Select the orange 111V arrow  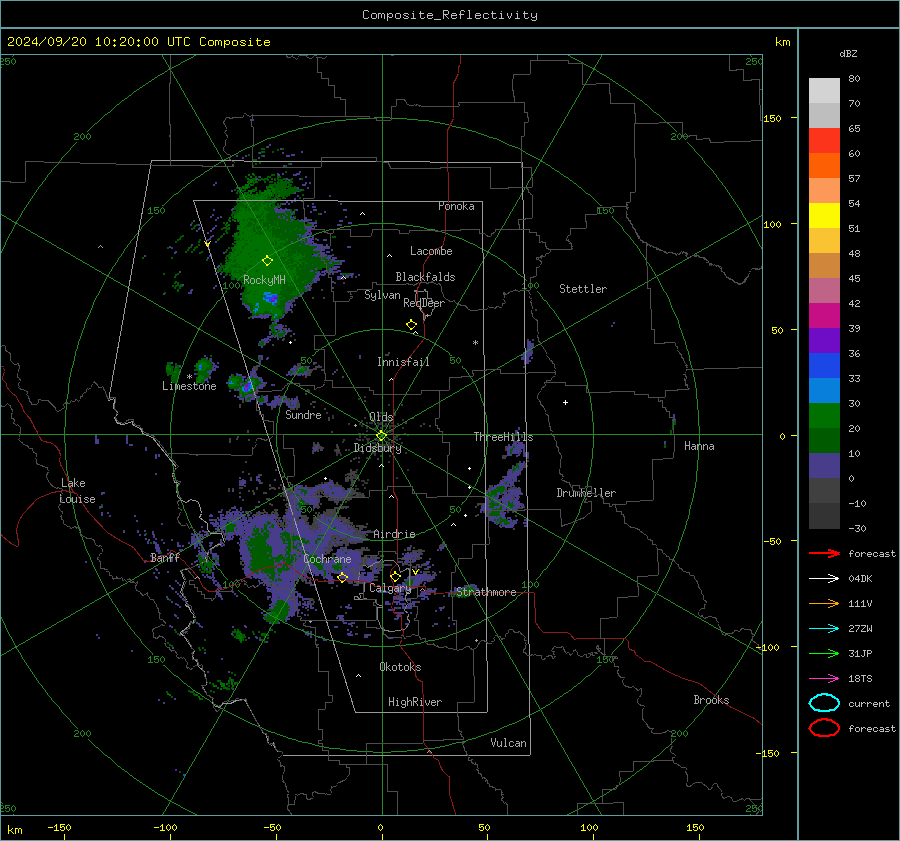point(824,603)
